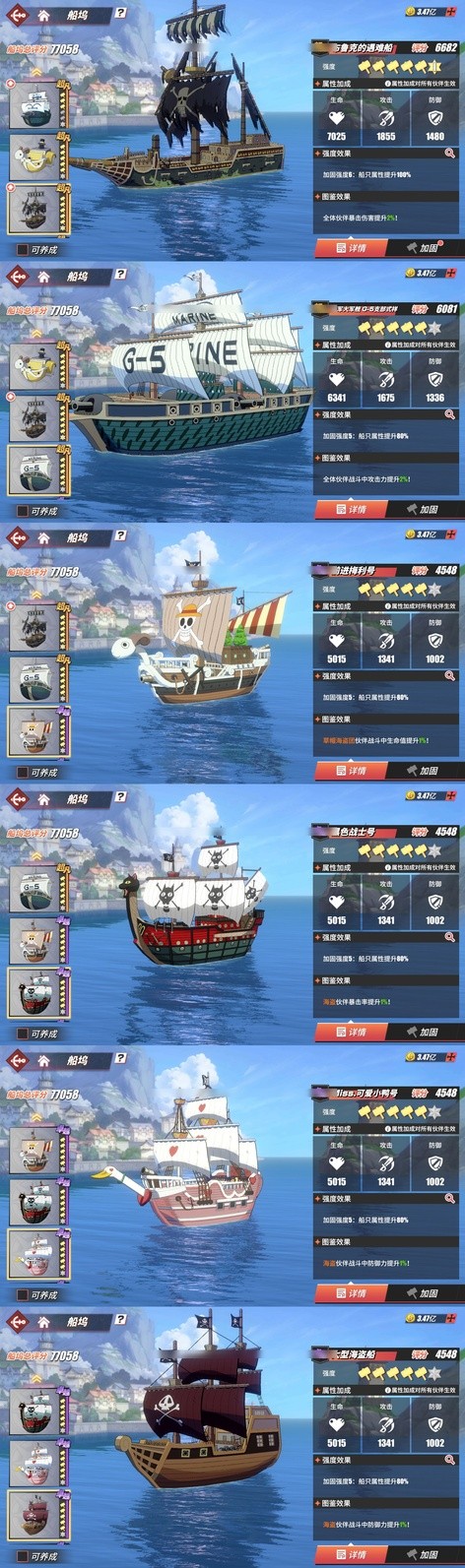Viewport: 465px width, 1568px height.
Task: Tap the red plus beside 3.47亿 on the 色战士号 screen
Action: pos(450,795)
